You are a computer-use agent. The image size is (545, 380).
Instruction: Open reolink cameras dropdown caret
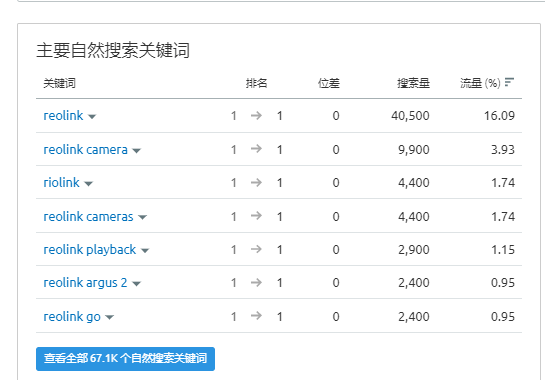pyautogui.click(x=143, y=218)
